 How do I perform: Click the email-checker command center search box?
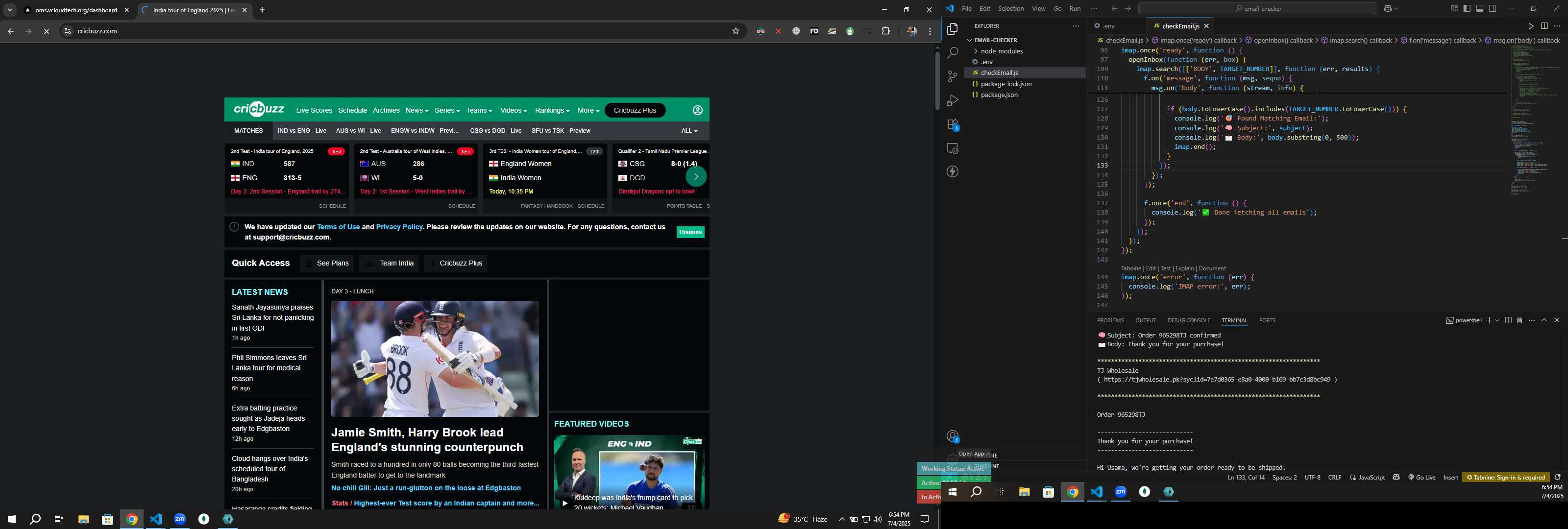pyautogui.click(x=1257, y=8)
